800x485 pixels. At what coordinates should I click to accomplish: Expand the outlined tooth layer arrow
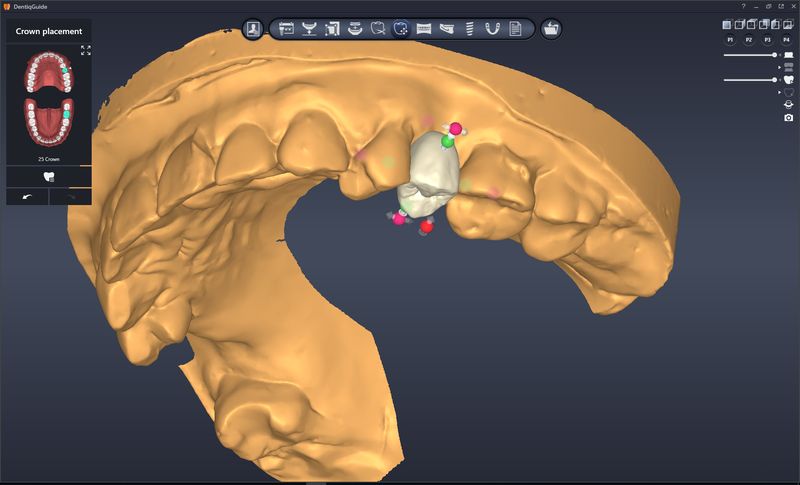click(779, 92)
